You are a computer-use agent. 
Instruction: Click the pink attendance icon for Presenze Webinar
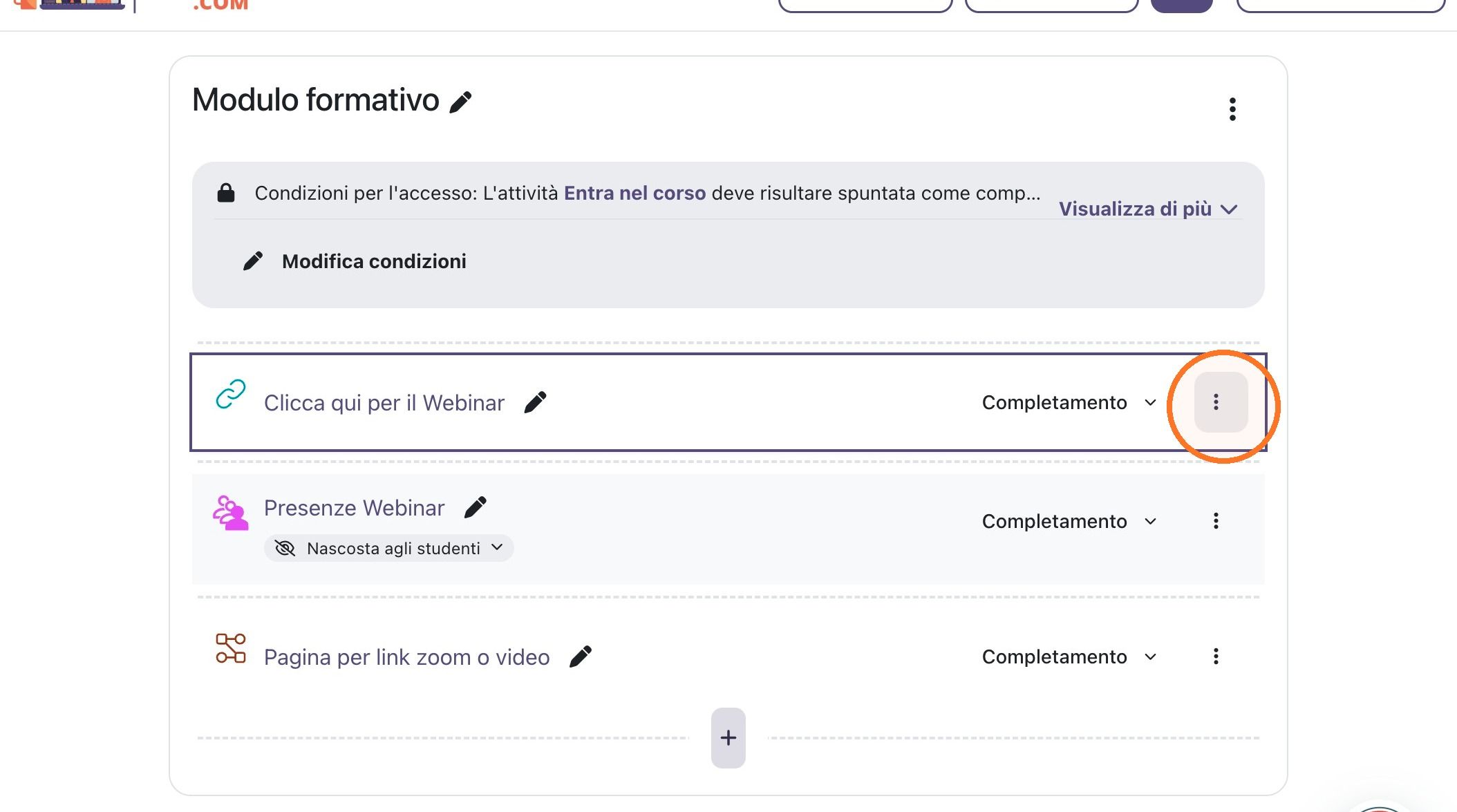point(230,513)
